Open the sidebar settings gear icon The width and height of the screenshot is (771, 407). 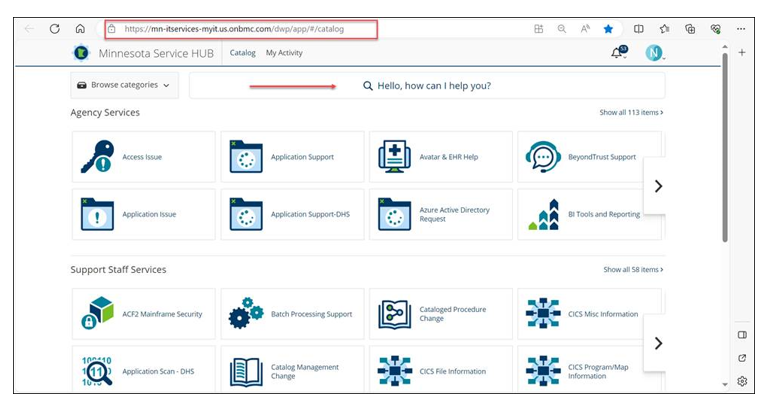742,381
